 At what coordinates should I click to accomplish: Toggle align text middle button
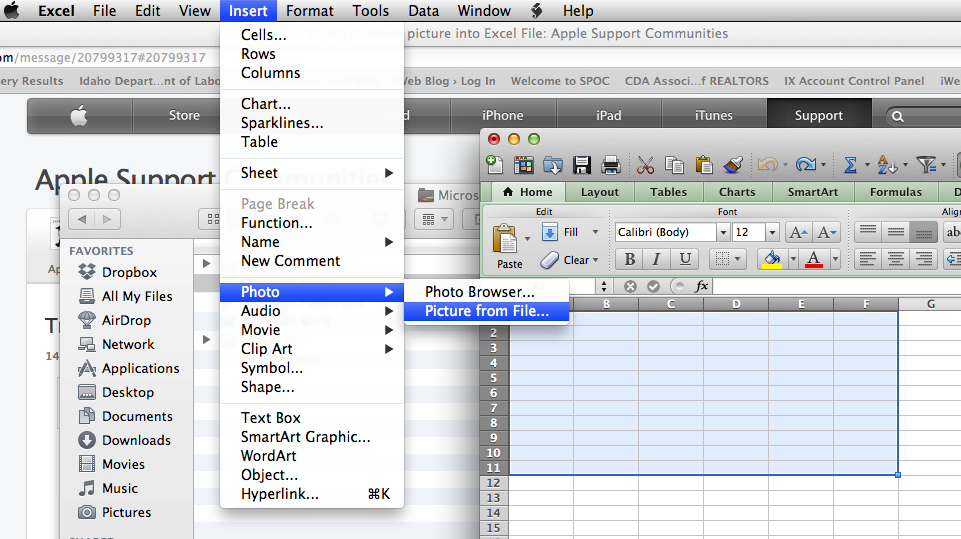895,232
